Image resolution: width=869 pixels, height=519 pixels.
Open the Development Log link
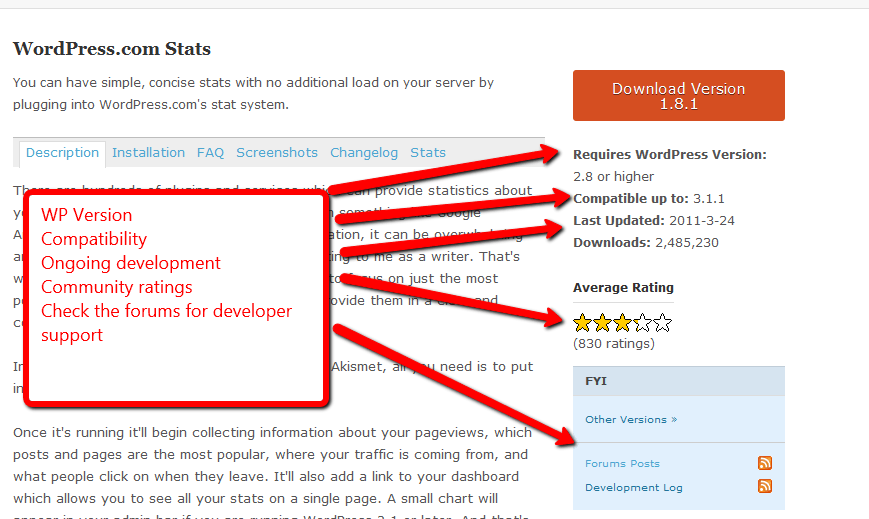633,487
